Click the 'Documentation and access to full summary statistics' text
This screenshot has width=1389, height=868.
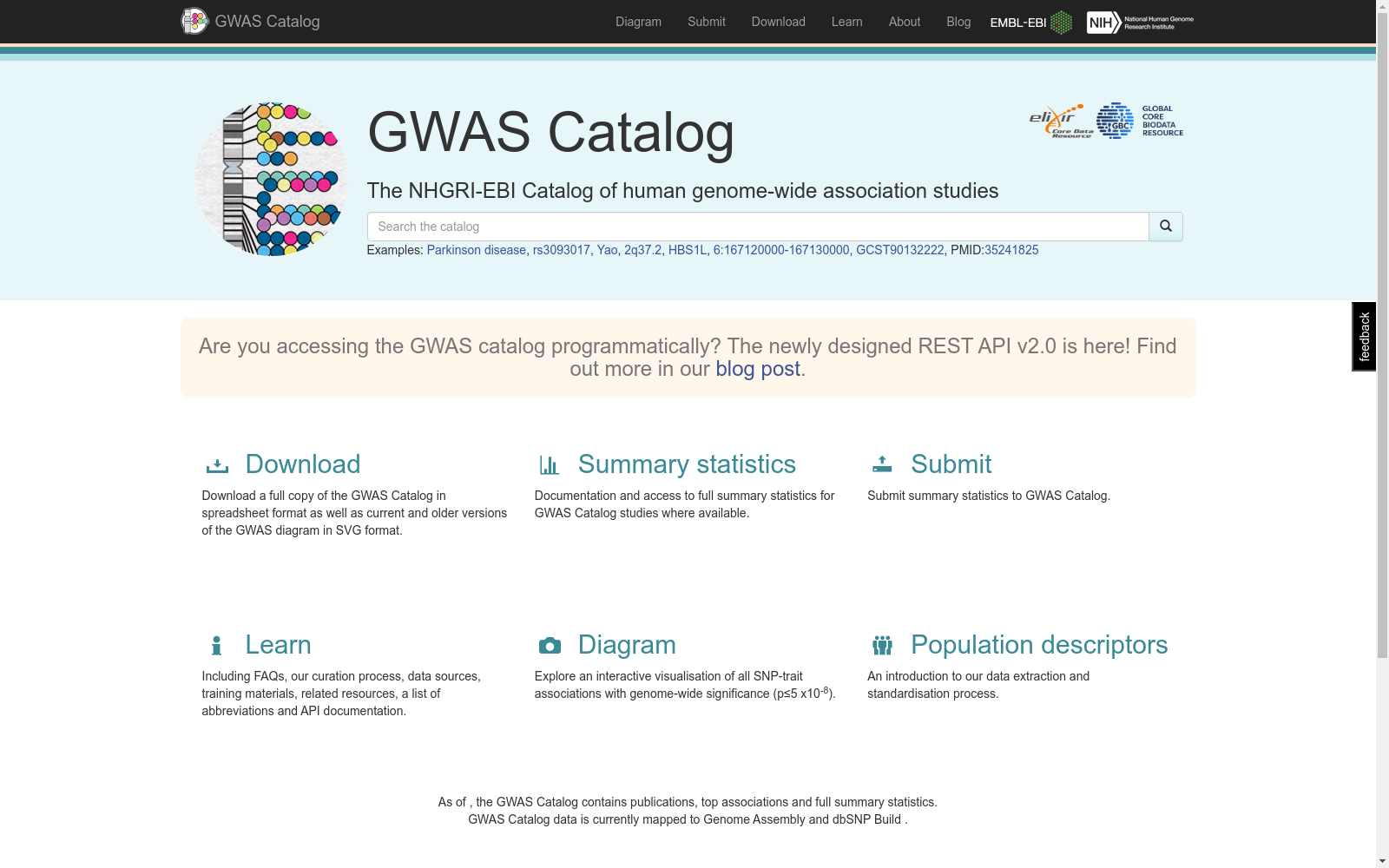click(x=685, y=504)
